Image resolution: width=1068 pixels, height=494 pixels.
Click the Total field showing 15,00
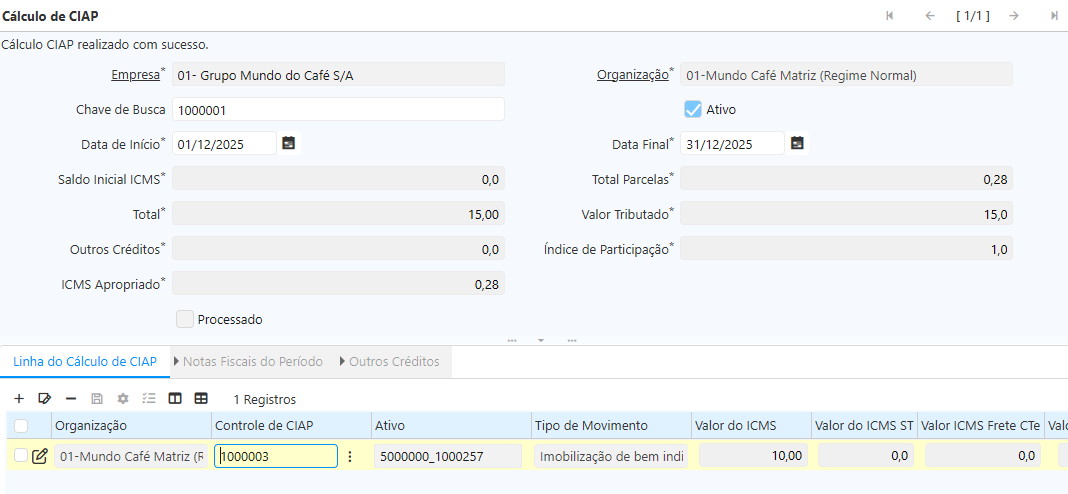(x=339, y=213)
